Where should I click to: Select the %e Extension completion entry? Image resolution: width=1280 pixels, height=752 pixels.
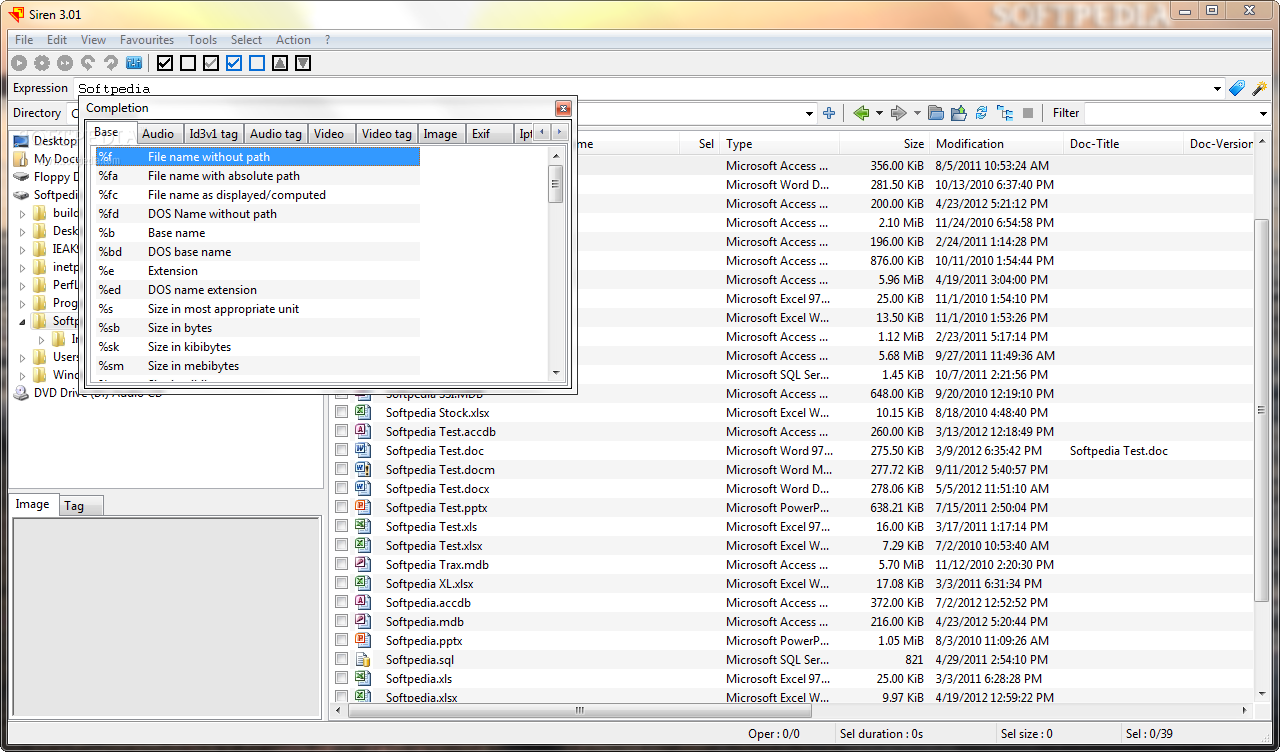tap(257, 271)
